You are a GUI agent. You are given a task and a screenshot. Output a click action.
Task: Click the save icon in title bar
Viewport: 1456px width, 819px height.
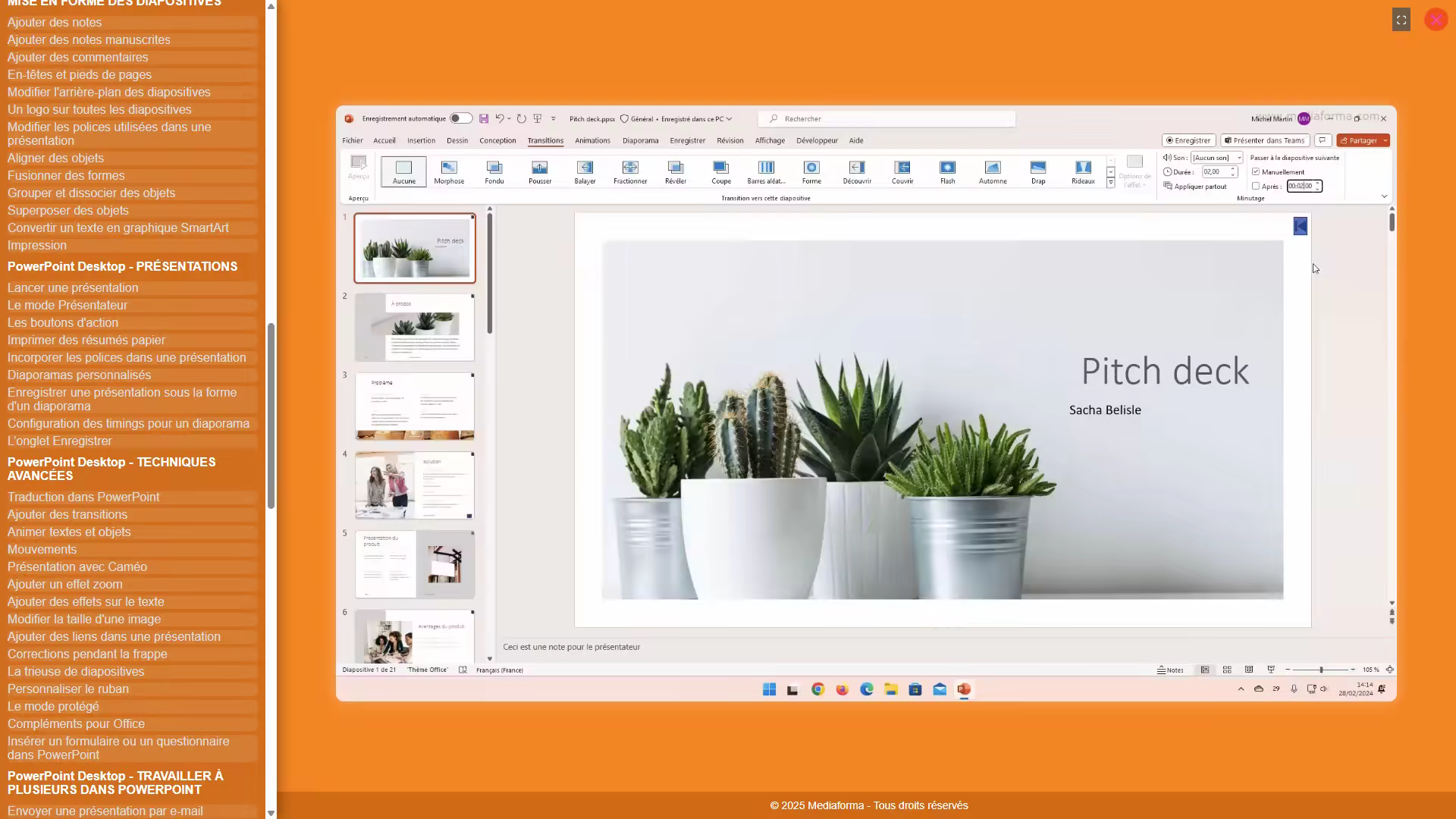tap(484, 119)
